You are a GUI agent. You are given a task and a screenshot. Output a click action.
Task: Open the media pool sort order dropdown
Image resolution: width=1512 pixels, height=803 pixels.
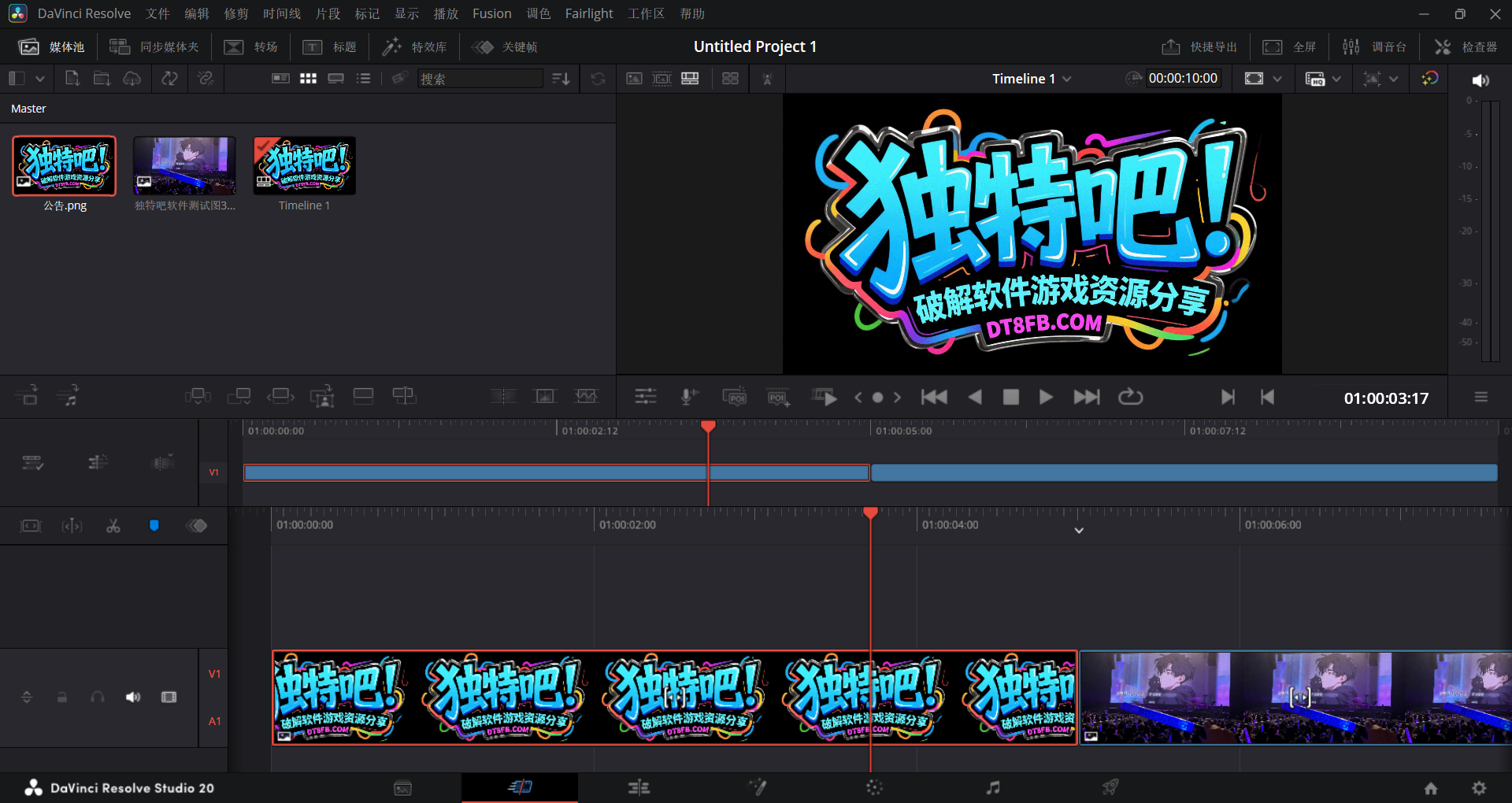click(x=560, y=78)
